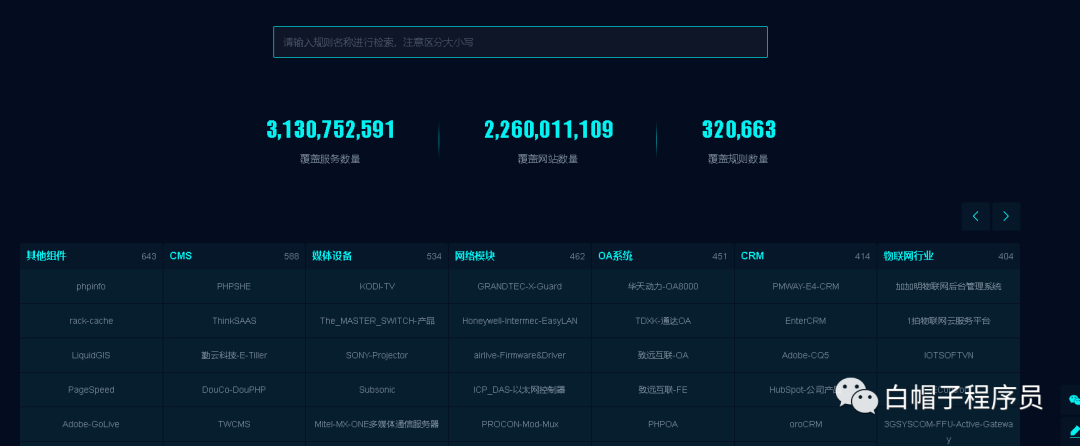Select the 3GSYSCOM-FFU-Active-Gateway rule
The width and height of the screenshot is (1080, 446).
coord(948,431)
